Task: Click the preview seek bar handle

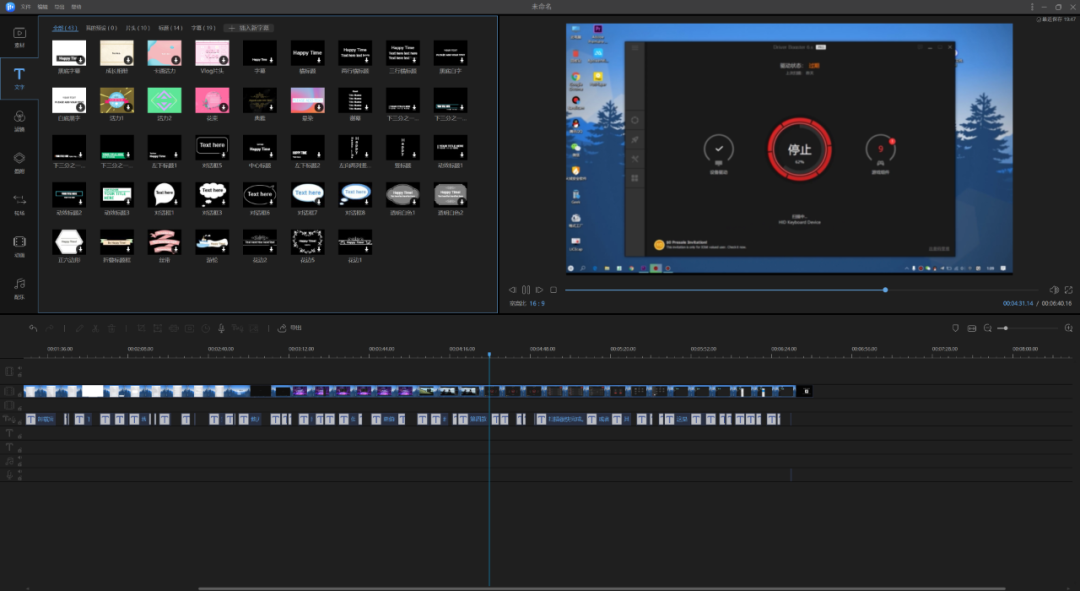Action: coord(885,290)
